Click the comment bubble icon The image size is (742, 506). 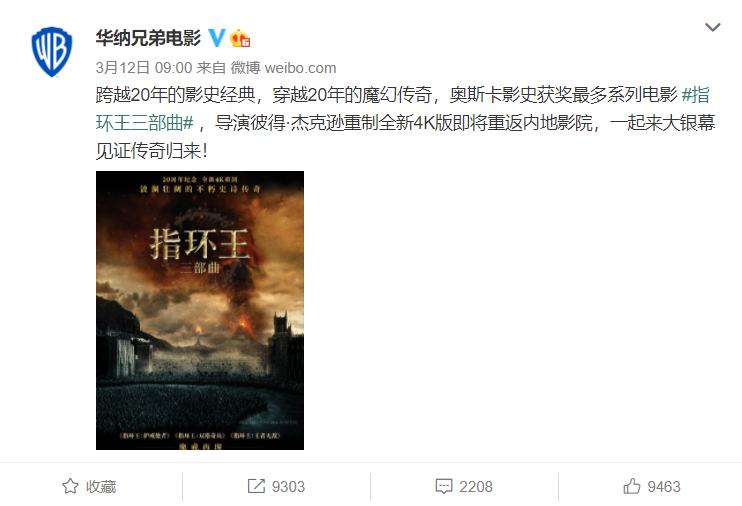click(x=444, y=487)
